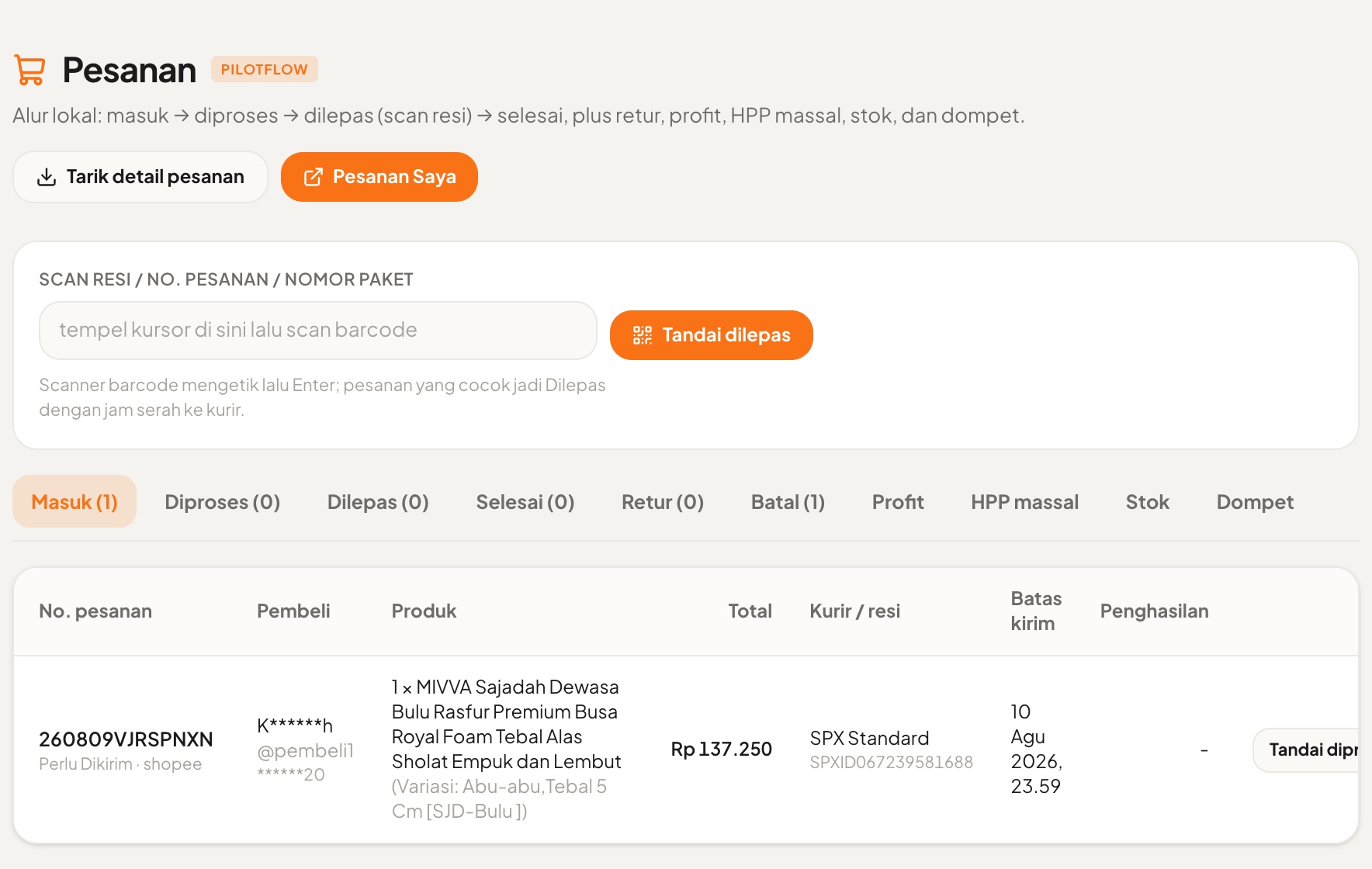Open the Diproses (0) tab
The width and height of the screenshot is (1372, 869).
(223, 502)
